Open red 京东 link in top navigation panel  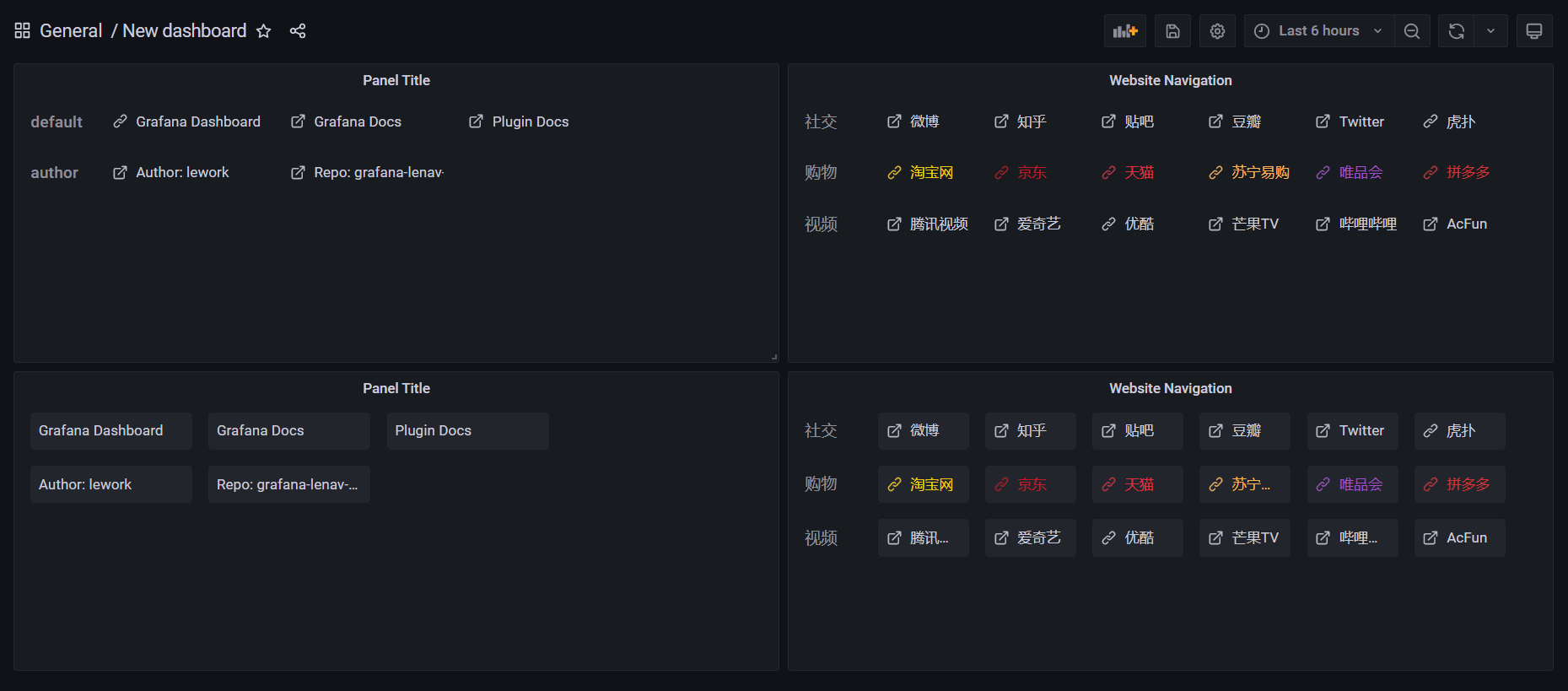click(1021, 172)
